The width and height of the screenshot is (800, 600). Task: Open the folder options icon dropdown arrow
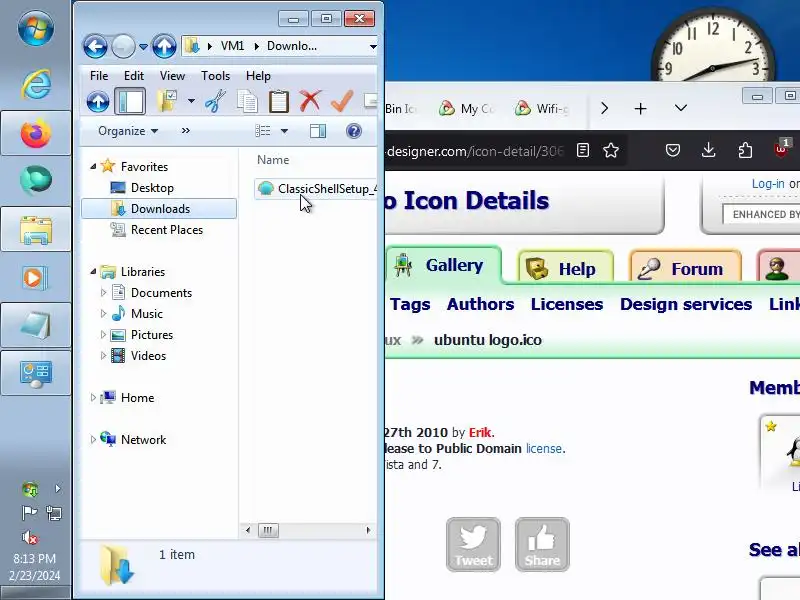tap(191, 101)
